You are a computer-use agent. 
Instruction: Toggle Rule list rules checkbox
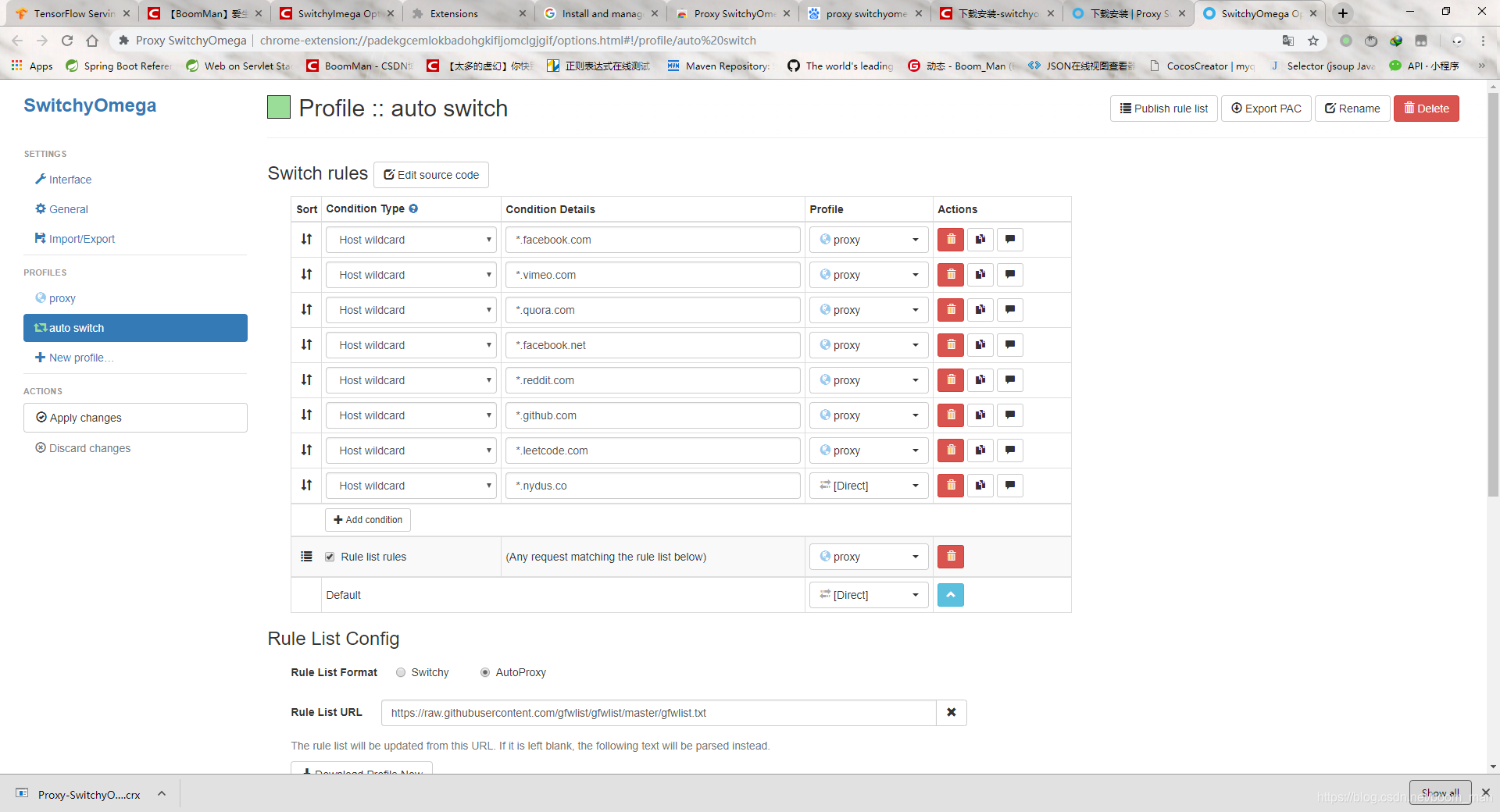[x=330, y=557]
